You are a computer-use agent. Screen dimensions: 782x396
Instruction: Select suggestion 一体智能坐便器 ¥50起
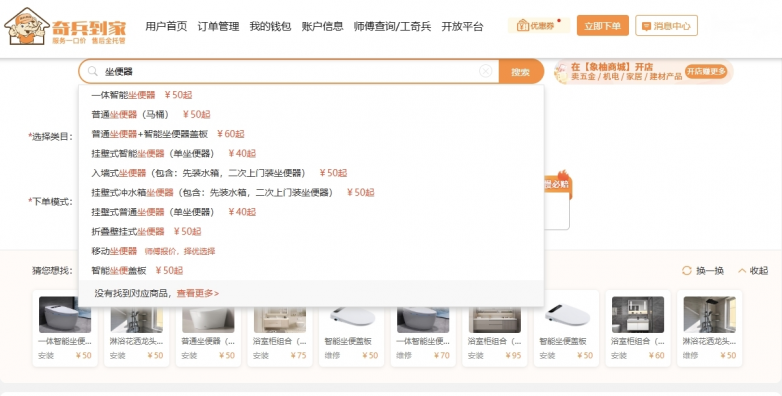point(311,95)
